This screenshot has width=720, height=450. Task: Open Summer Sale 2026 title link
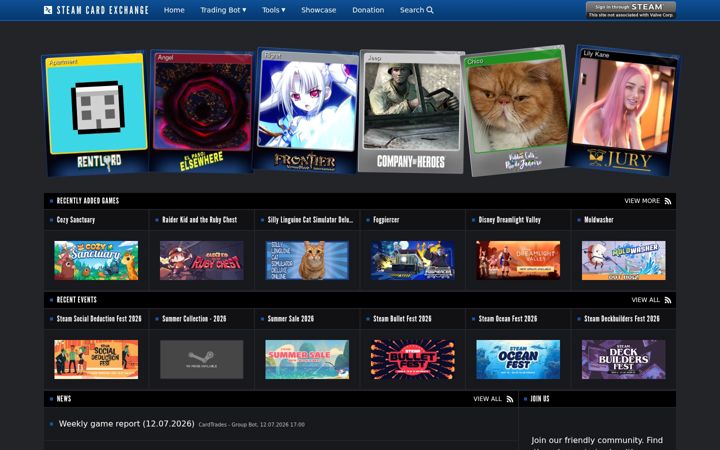pyautogui.click(x=291, y=319)
